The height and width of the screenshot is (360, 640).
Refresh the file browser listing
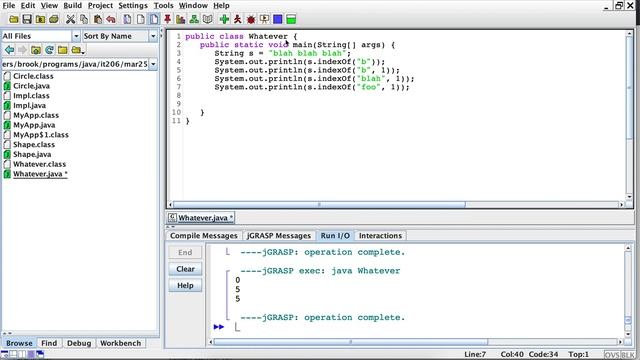tap(49, 50)
